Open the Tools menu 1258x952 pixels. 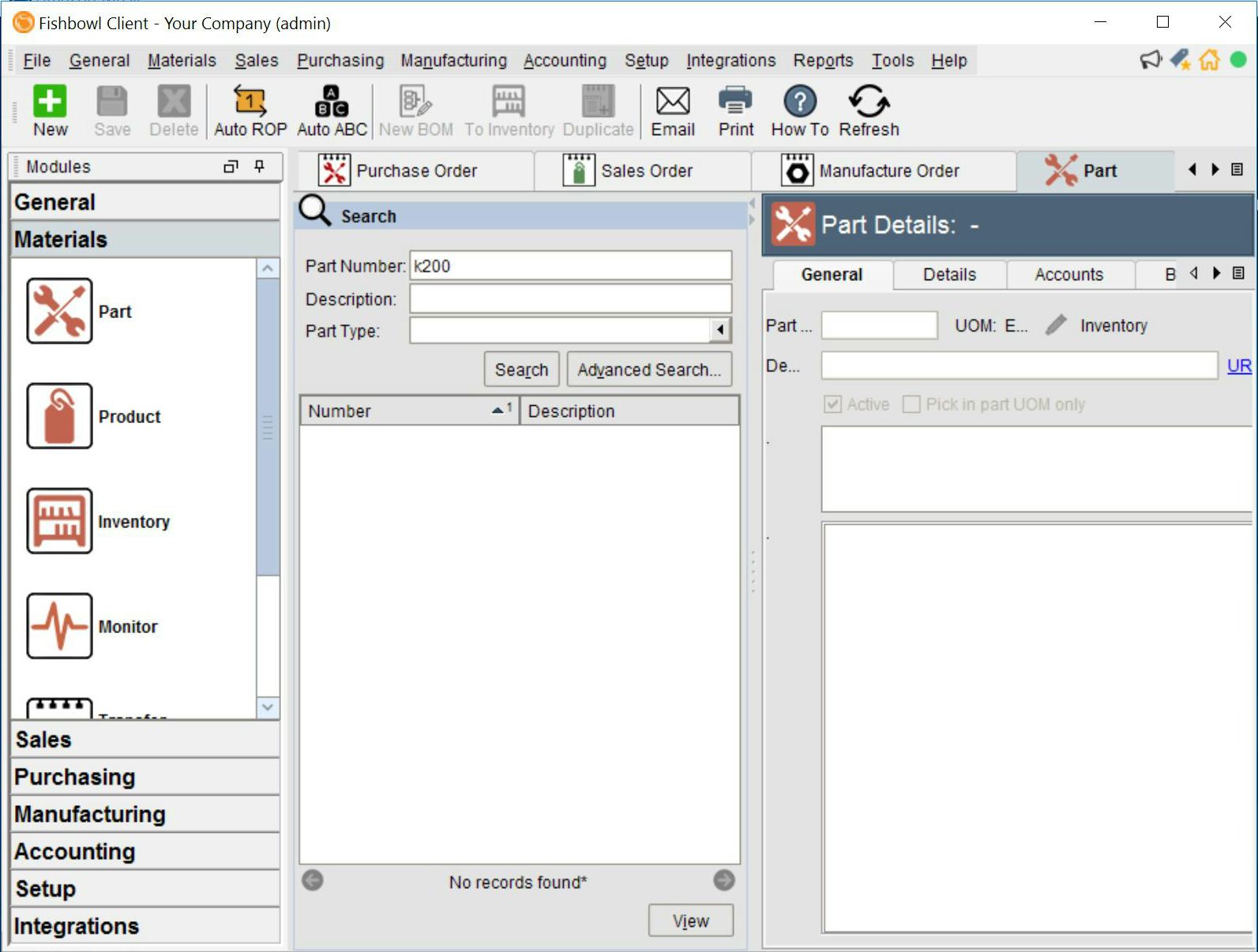click(x=892, y=60)
